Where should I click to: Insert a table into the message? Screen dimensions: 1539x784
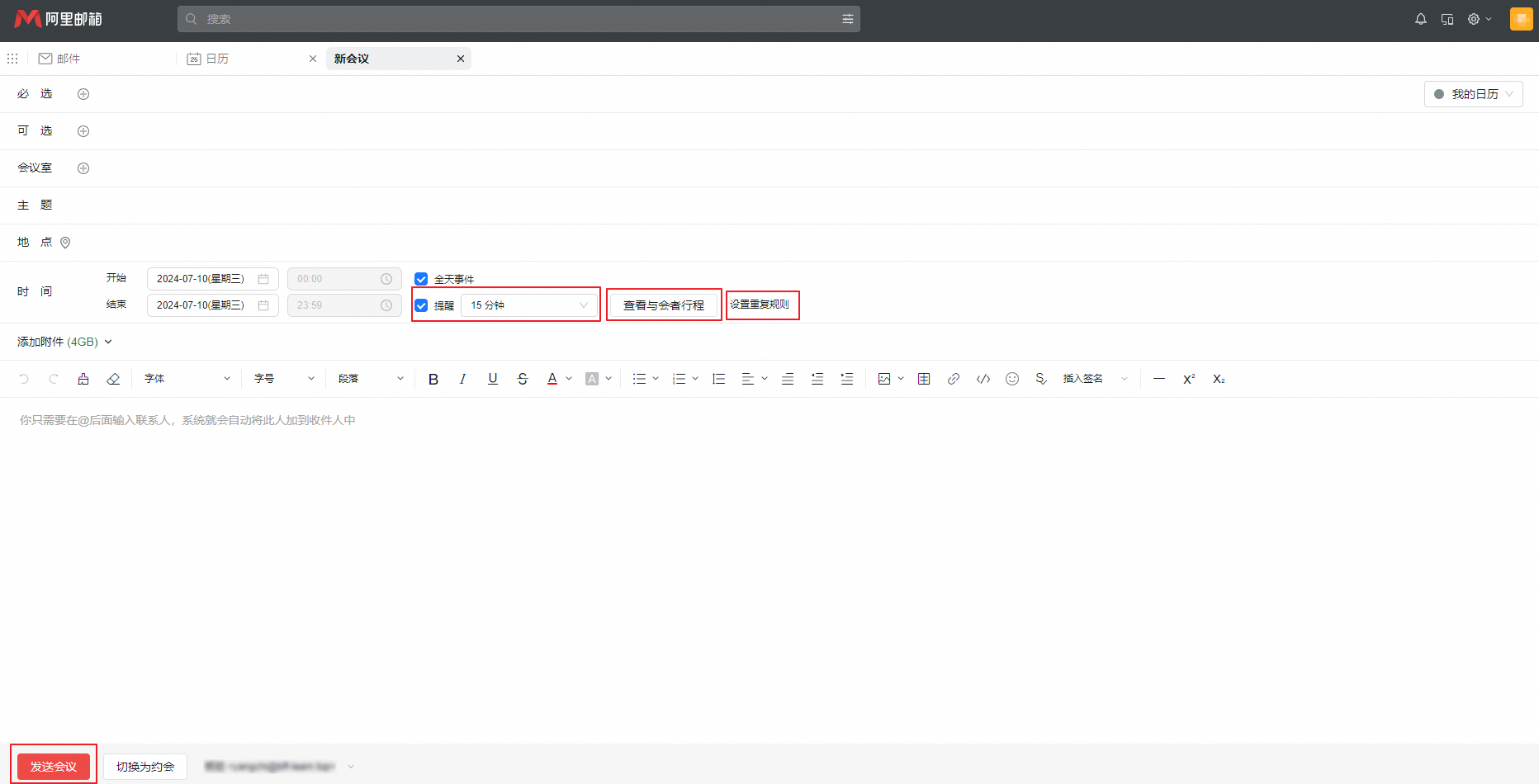(924, 379)
